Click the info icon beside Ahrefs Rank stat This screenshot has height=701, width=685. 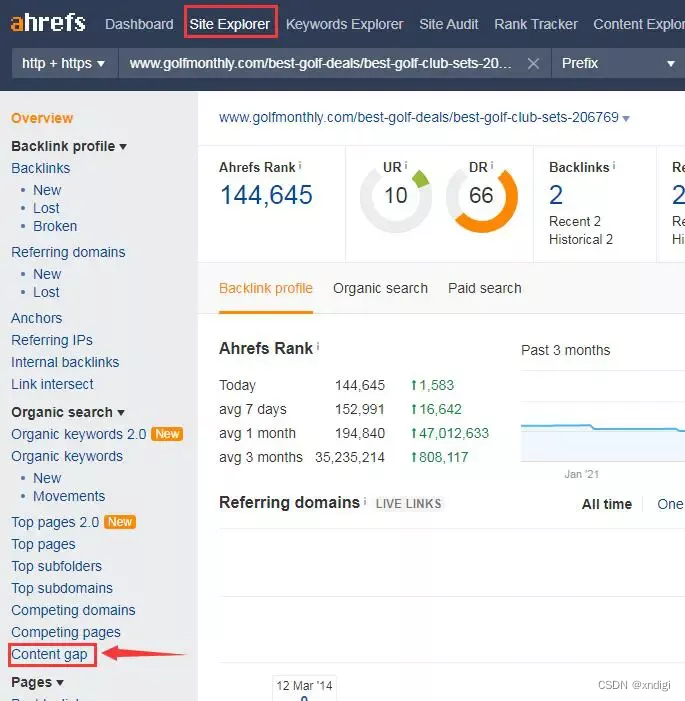300,166
